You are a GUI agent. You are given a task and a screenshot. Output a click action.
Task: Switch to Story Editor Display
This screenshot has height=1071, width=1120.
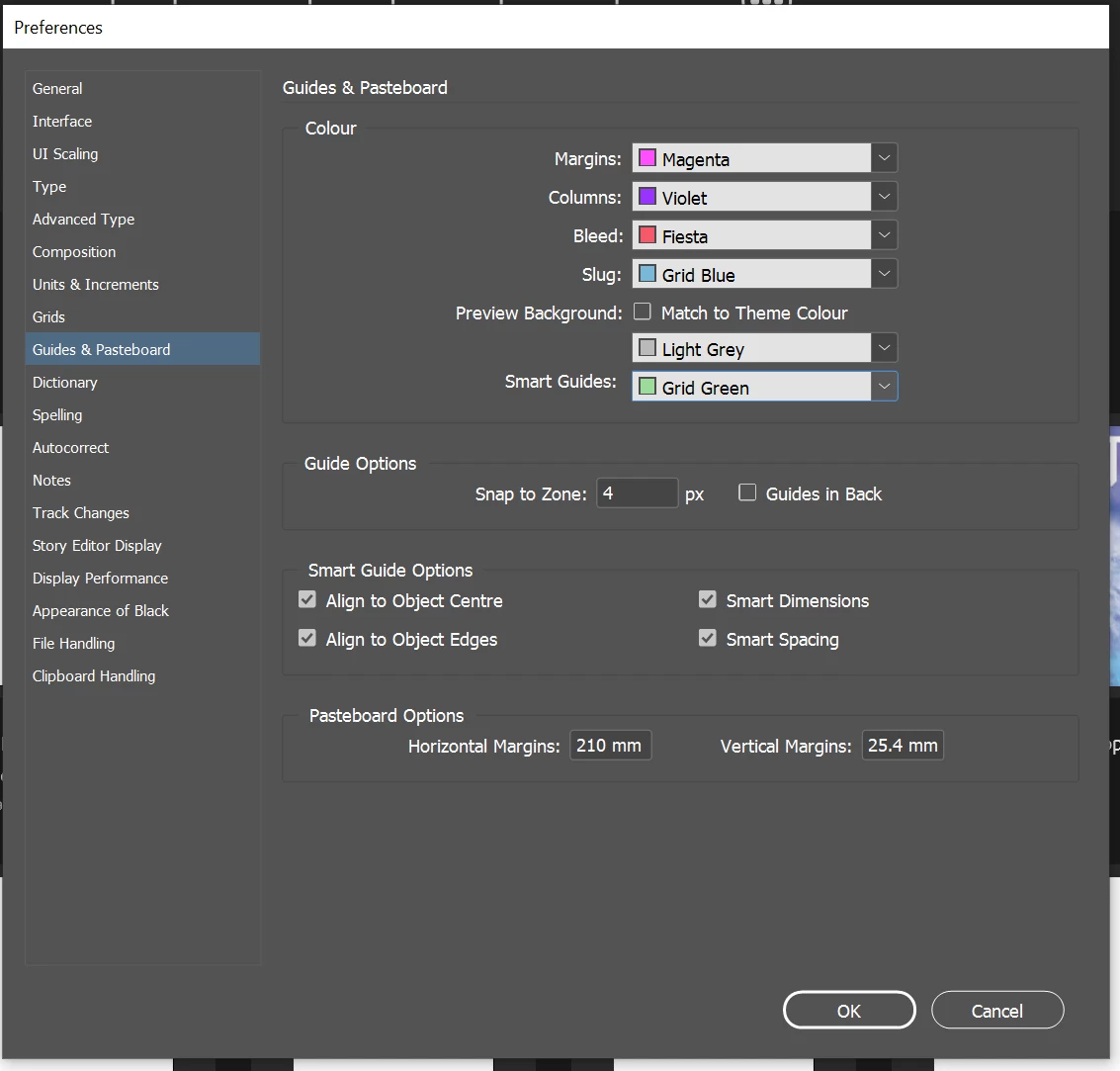point(142,546)
